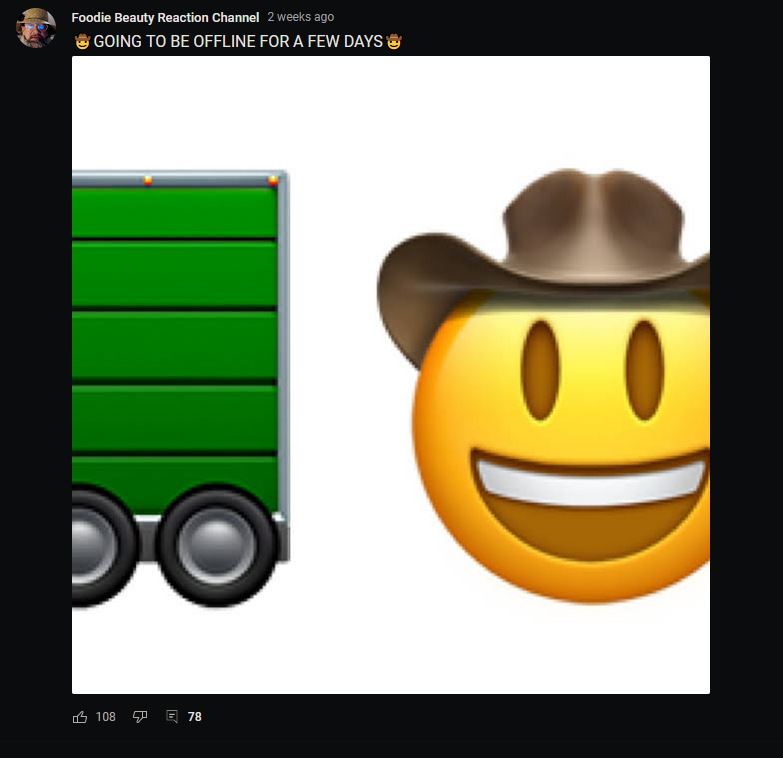Select the 'GOING TO BE OFFLINE' post text
The width and height of the screenshot is (783, 758).
coord(238,41)
